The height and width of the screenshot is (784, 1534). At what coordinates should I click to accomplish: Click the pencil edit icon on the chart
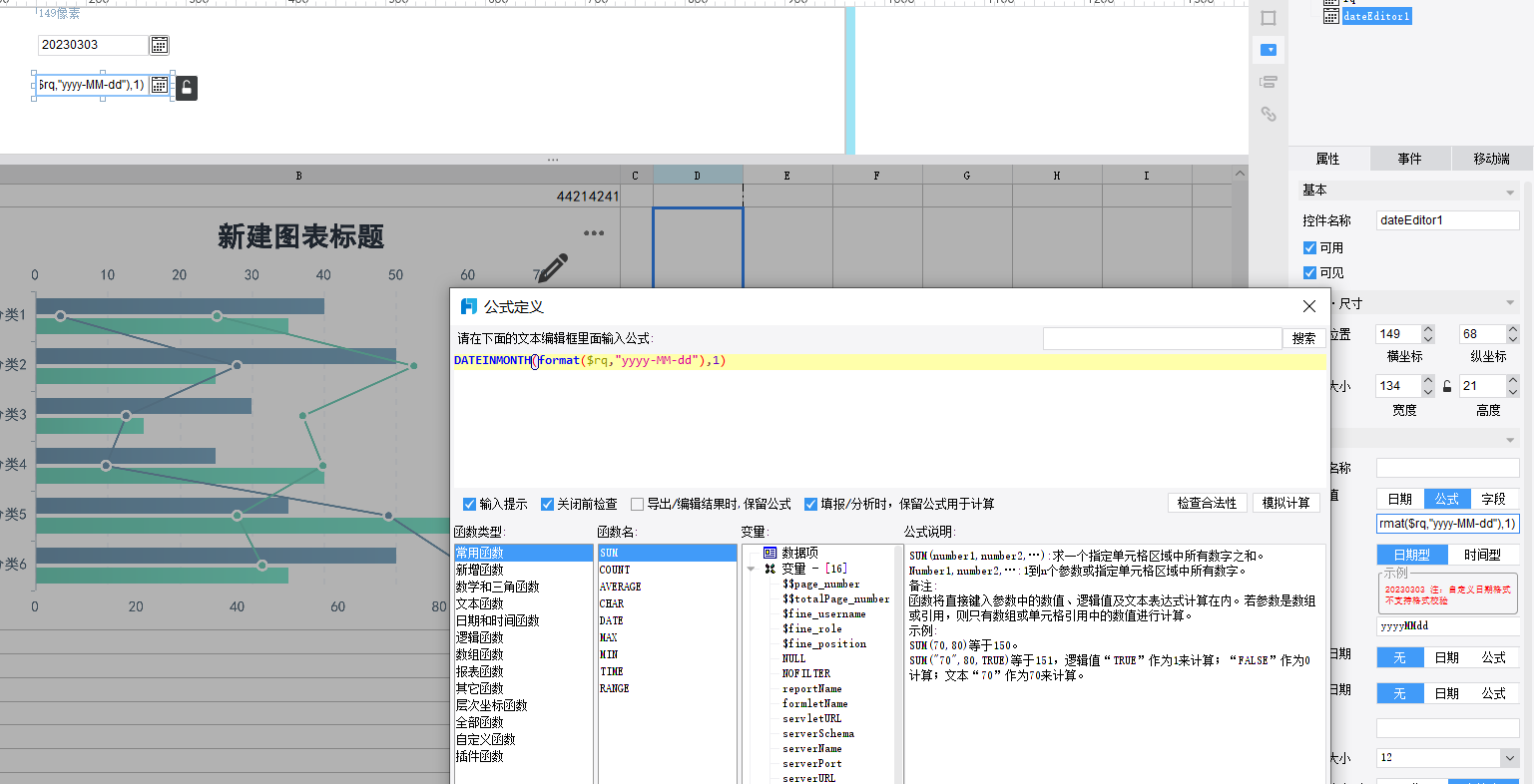click(x=552, y=267)
